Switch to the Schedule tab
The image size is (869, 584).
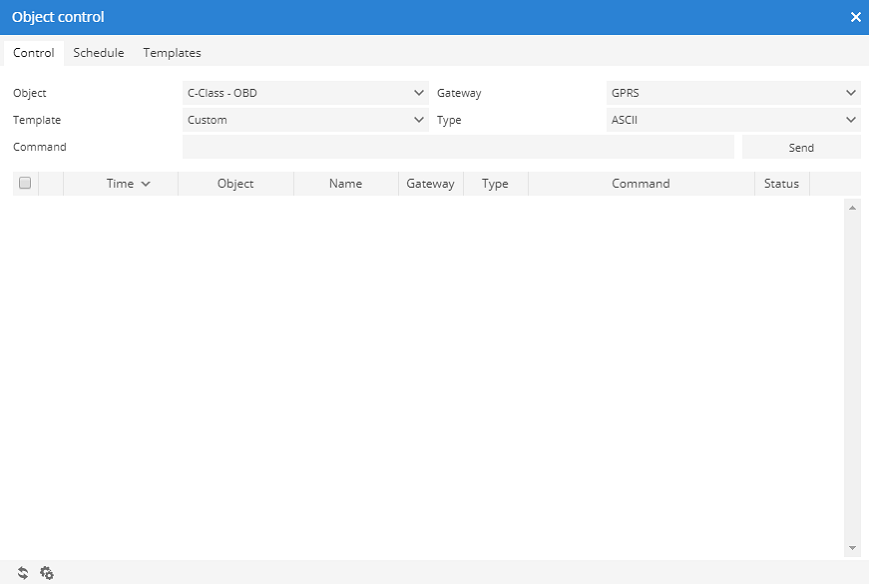tap(98, 53)
